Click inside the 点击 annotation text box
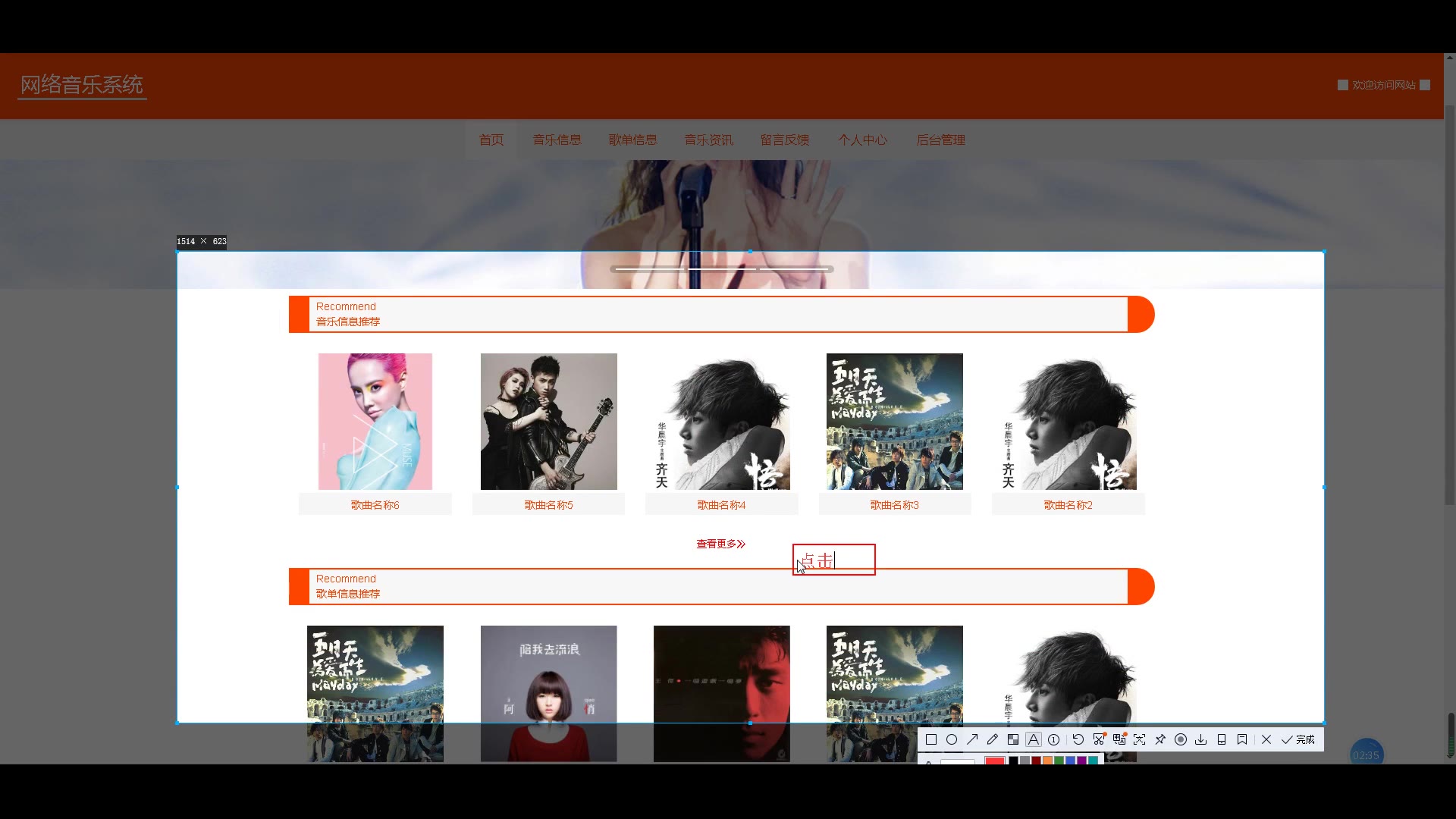This screenshot has width=1456, height=819. [x=834, y=560]
